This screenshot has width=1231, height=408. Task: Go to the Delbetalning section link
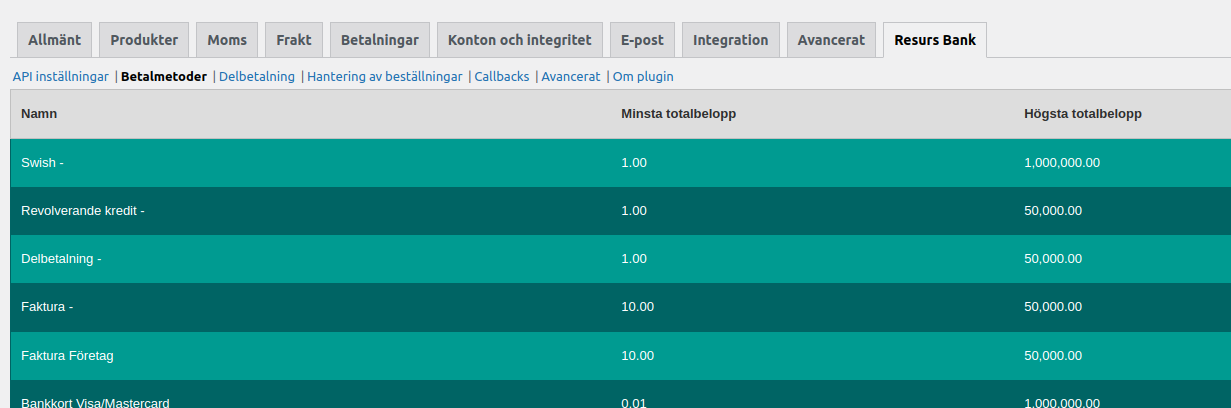point(257,76)
